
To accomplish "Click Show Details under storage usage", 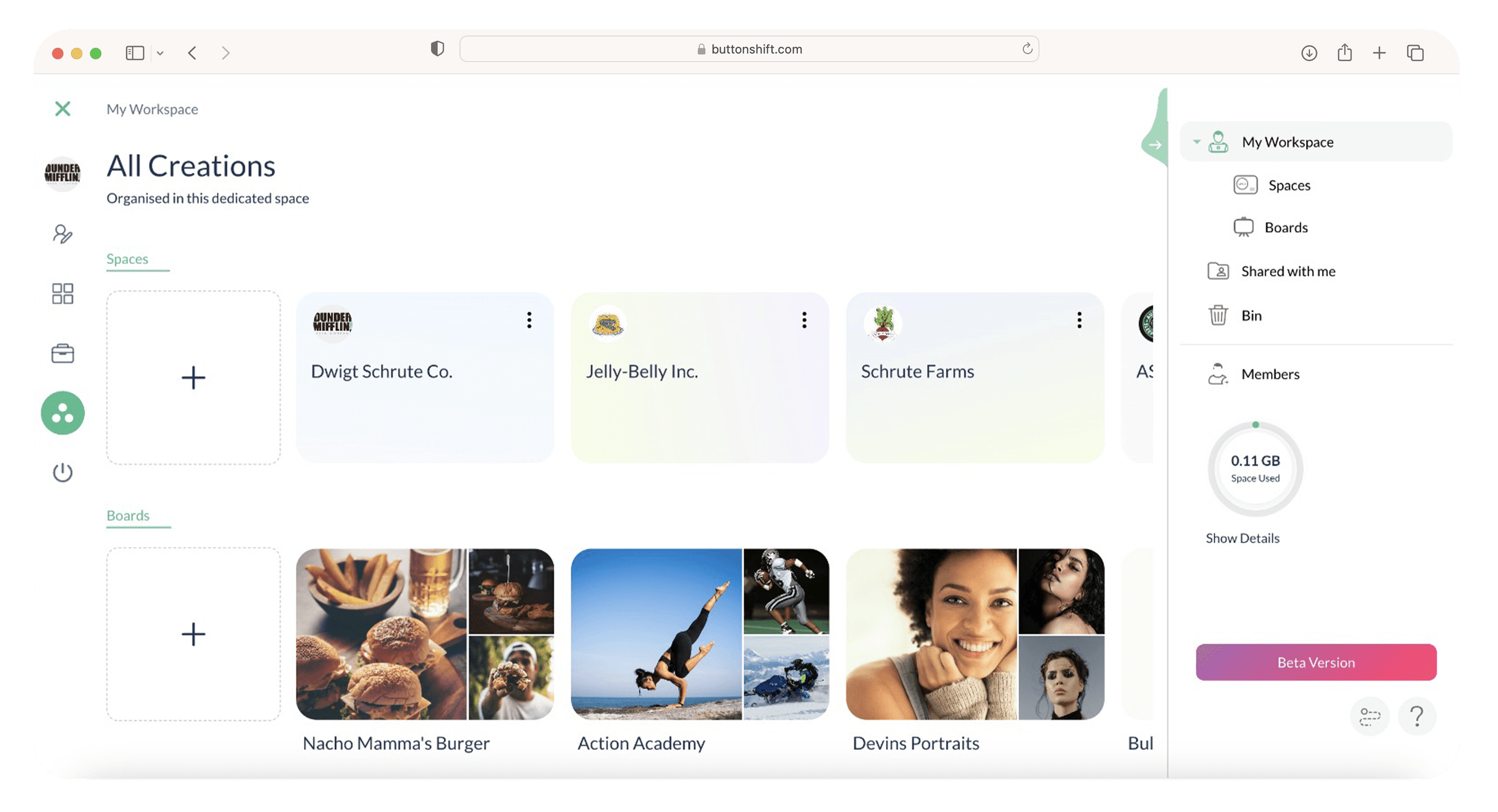I will click(1242, 538).
